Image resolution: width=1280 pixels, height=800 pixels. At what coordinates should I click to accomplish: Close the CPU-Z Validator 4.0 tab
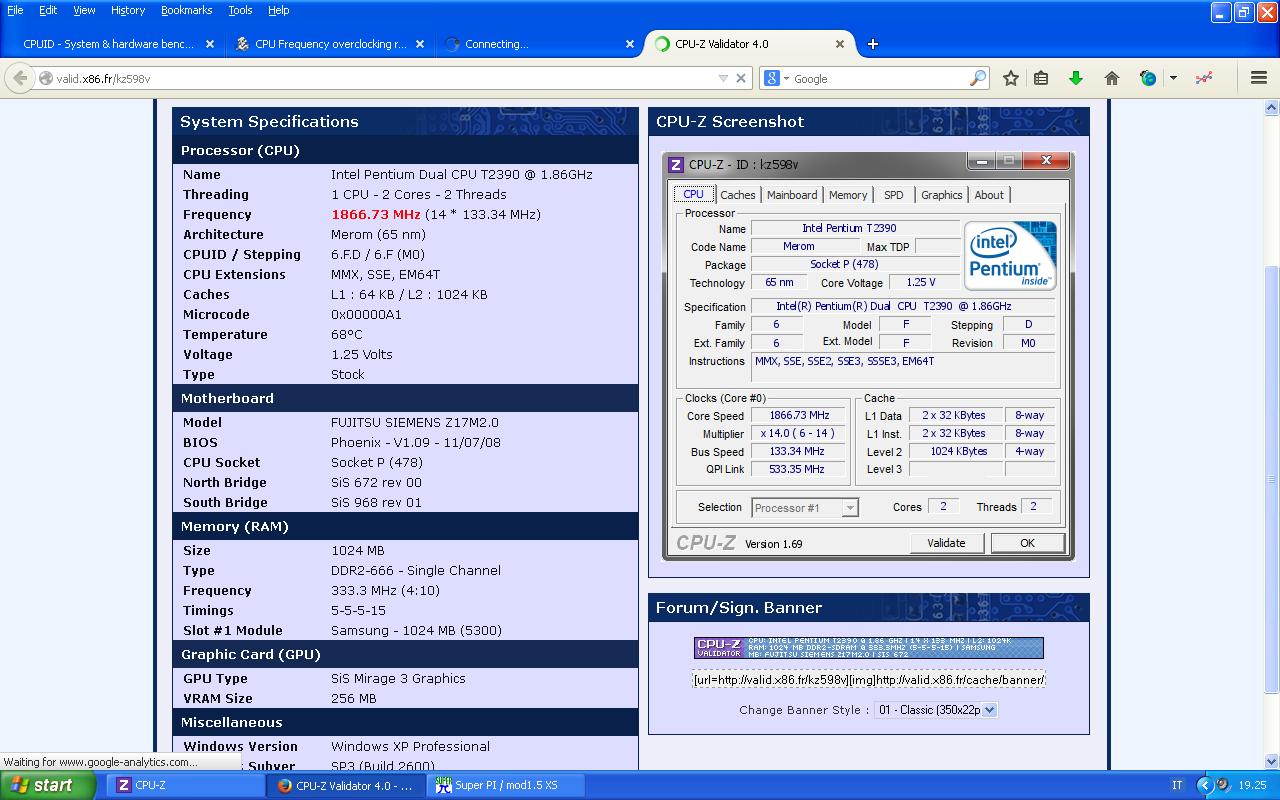tap(840, 44)
